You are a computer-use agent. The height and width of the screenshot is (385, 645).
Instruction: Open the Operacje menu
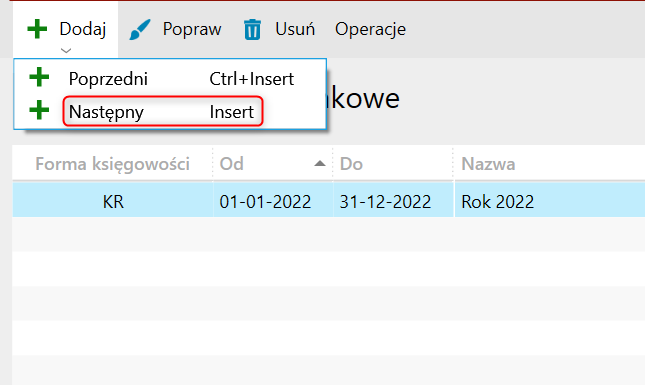click(370, 29)
